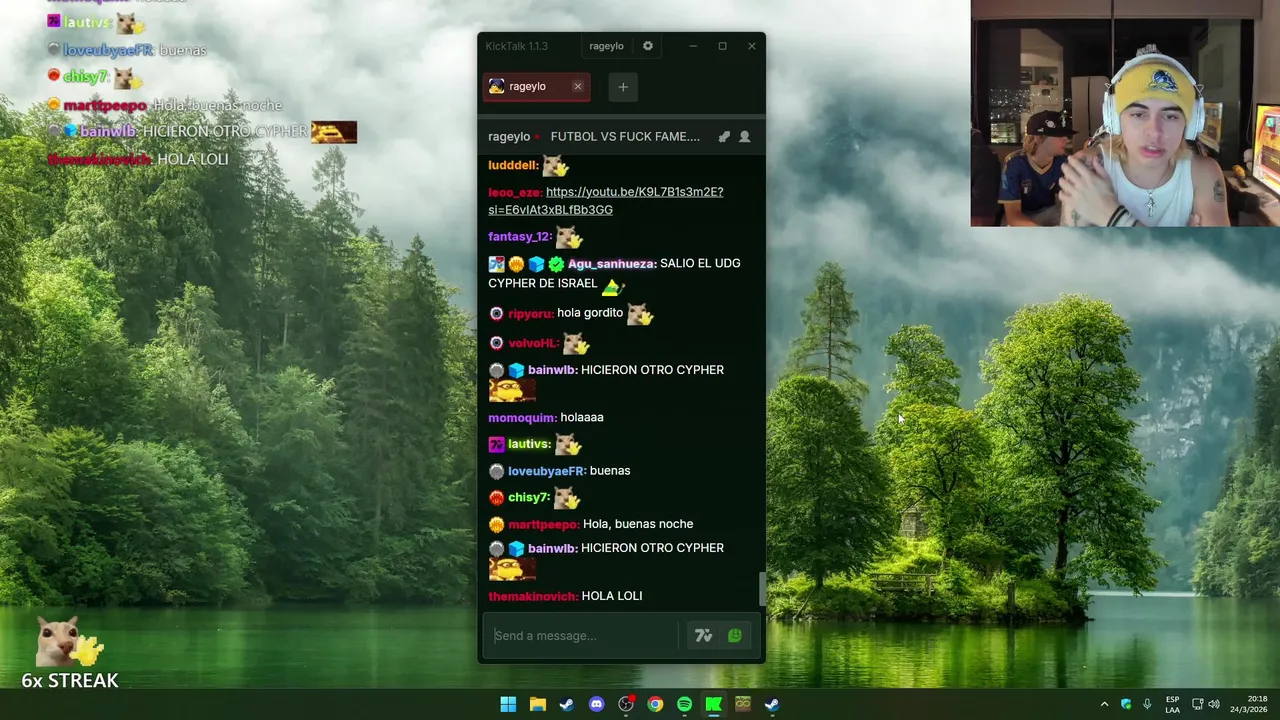Open second Steam icon in taskbar

[x=772, y=704]
